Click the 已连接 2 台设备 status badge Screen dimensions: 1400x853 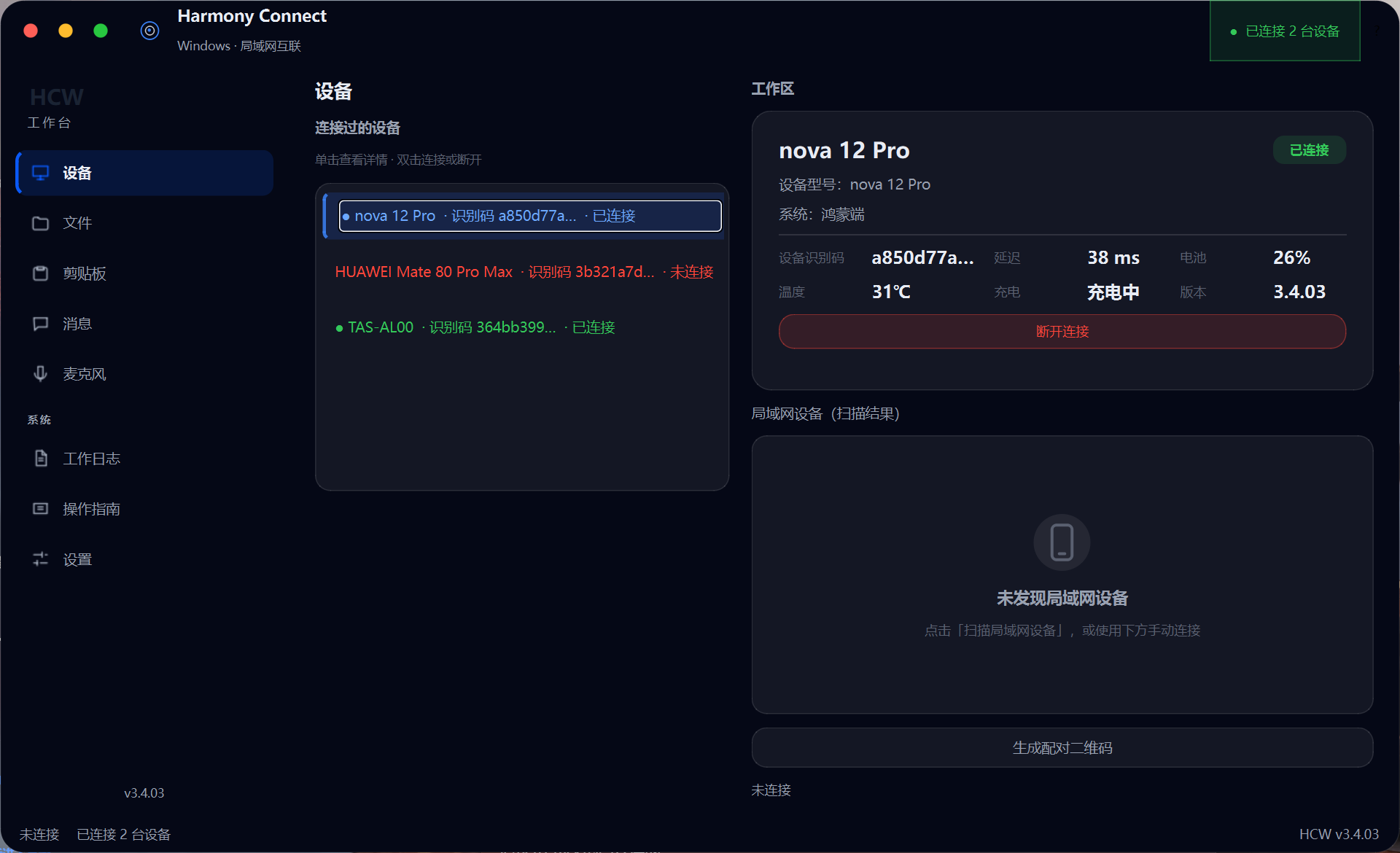(1285, 31)
